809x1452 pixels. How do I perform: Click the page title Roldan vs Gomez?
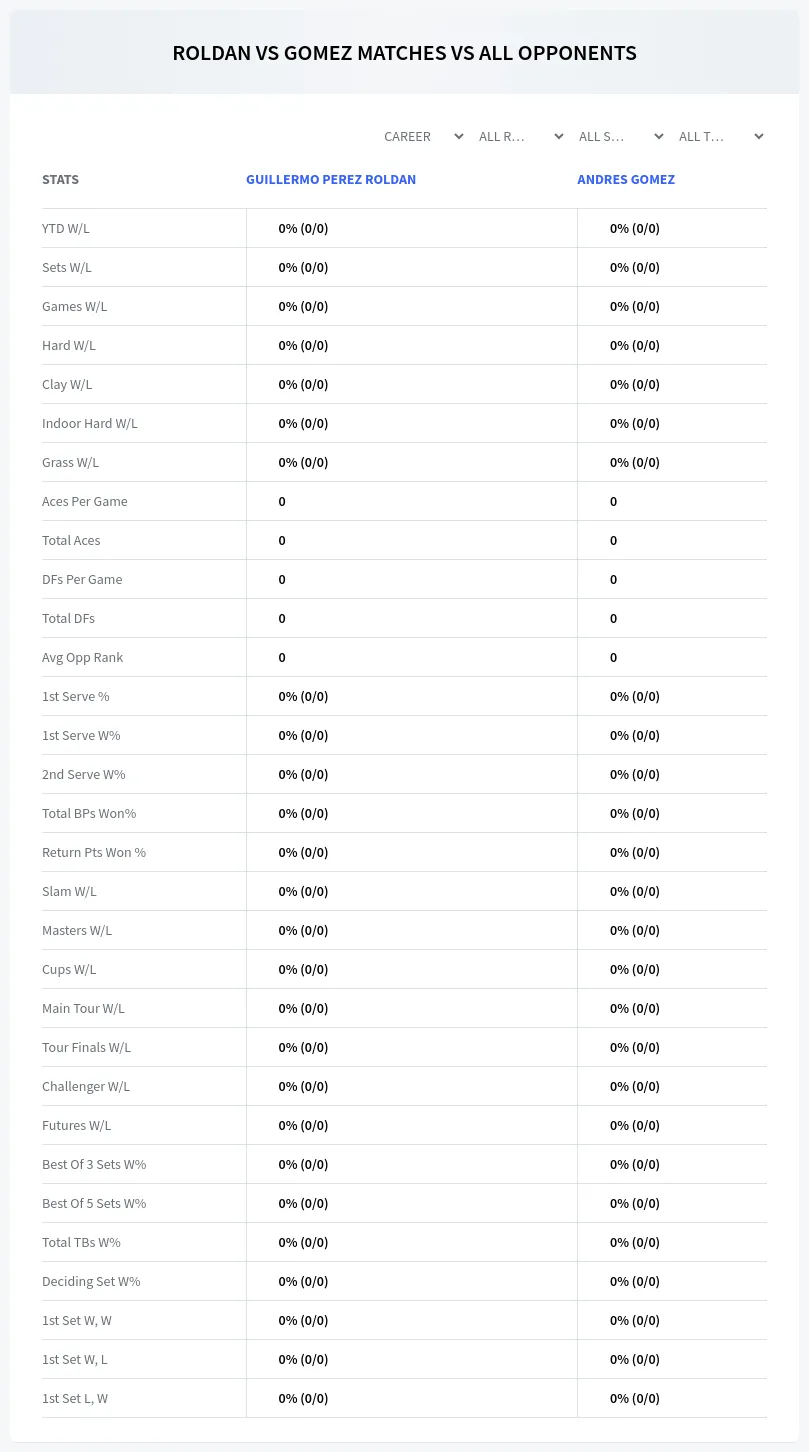404,53
